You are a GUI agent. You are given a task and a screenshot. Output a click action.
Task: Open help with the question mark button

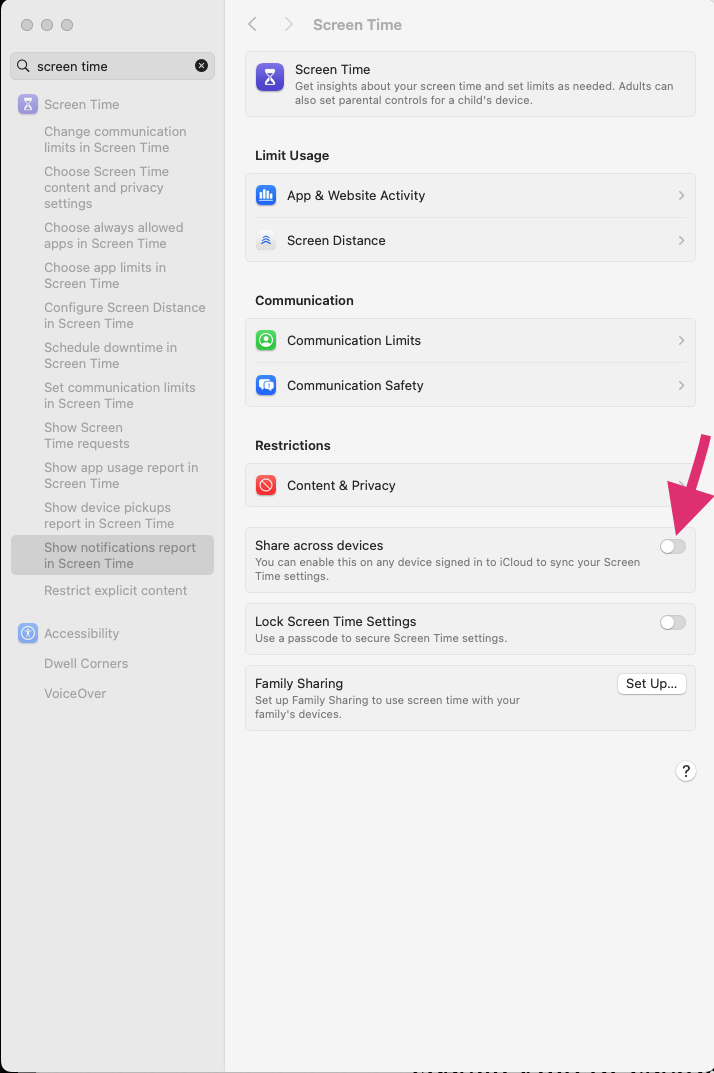click(685, 771)
